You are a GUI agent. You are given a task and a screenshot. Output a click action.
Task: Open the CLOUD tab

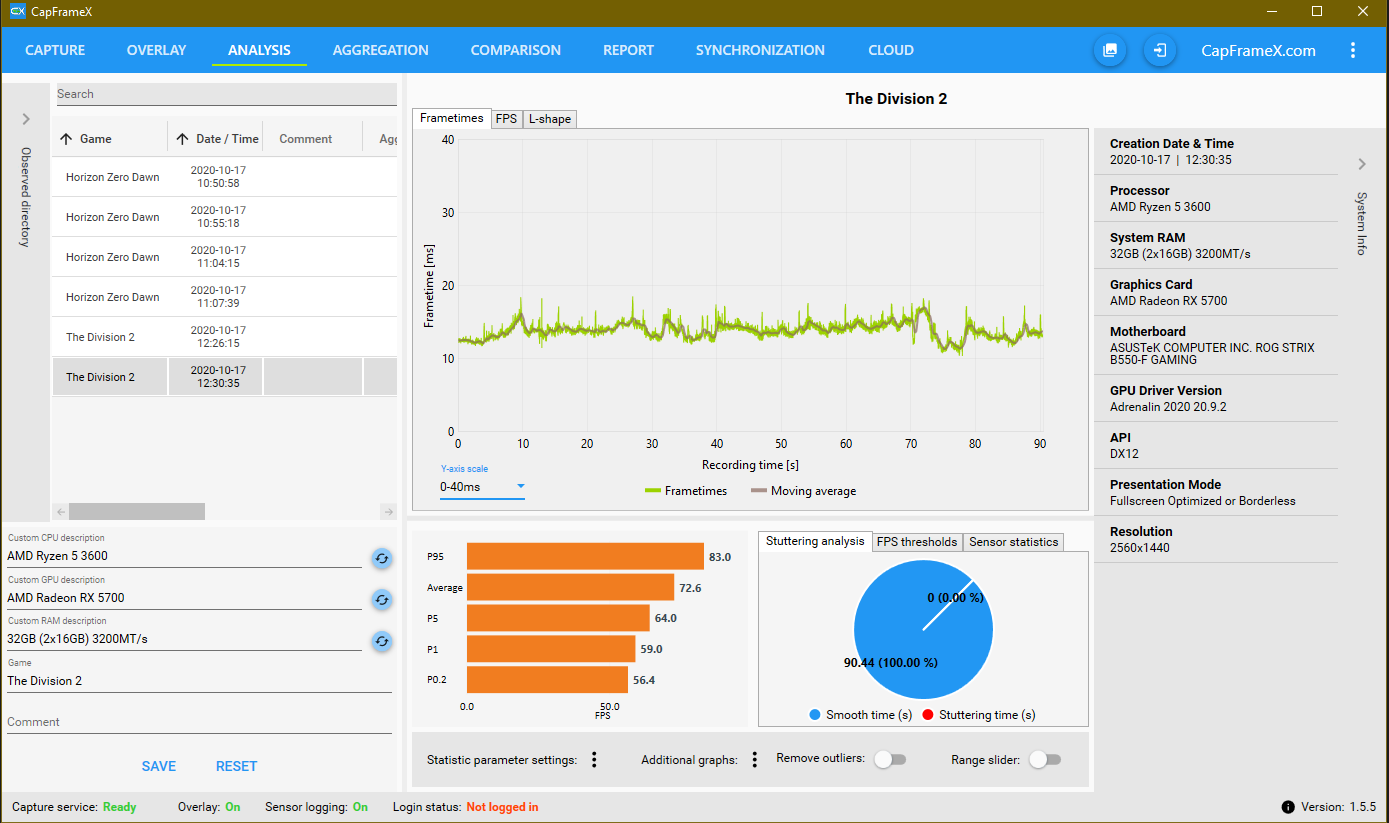(x=891, y=50)
